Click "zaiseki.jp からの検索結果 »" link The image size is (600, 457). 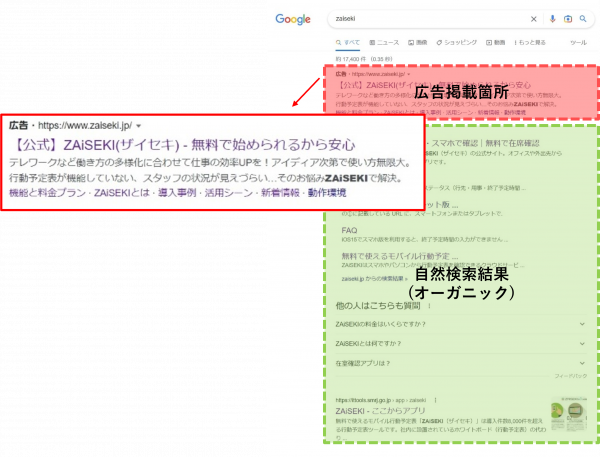pos(374,279)
